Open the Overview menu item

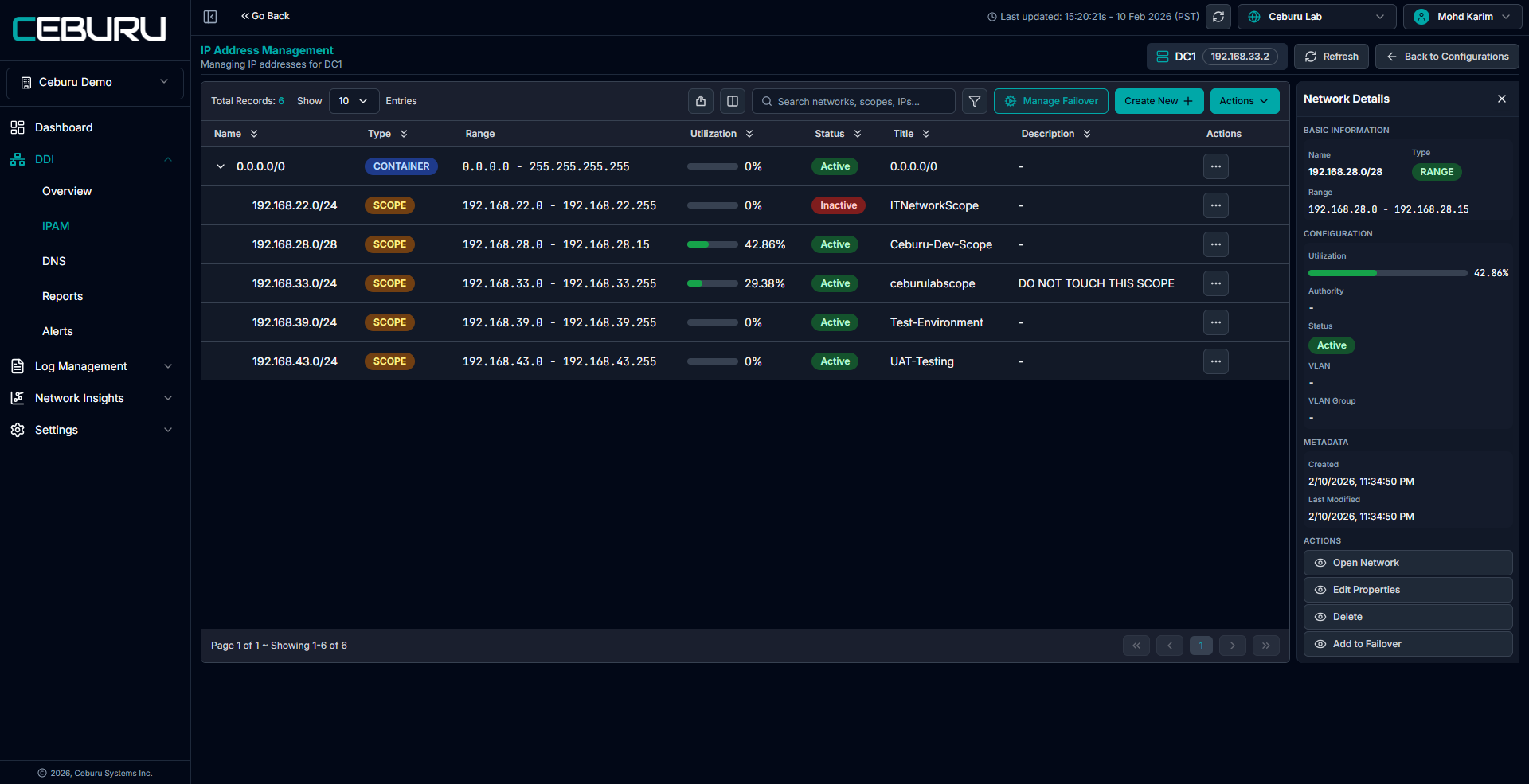[67, 191]
